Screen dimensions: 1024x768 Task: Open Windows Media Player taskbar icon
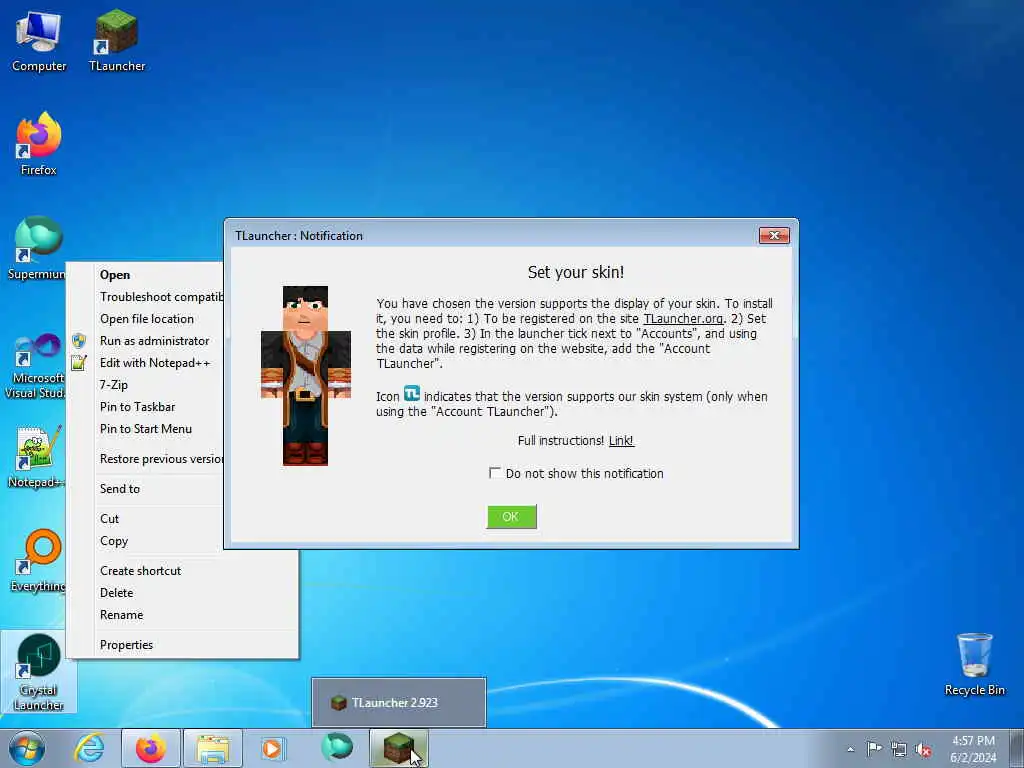272,748
